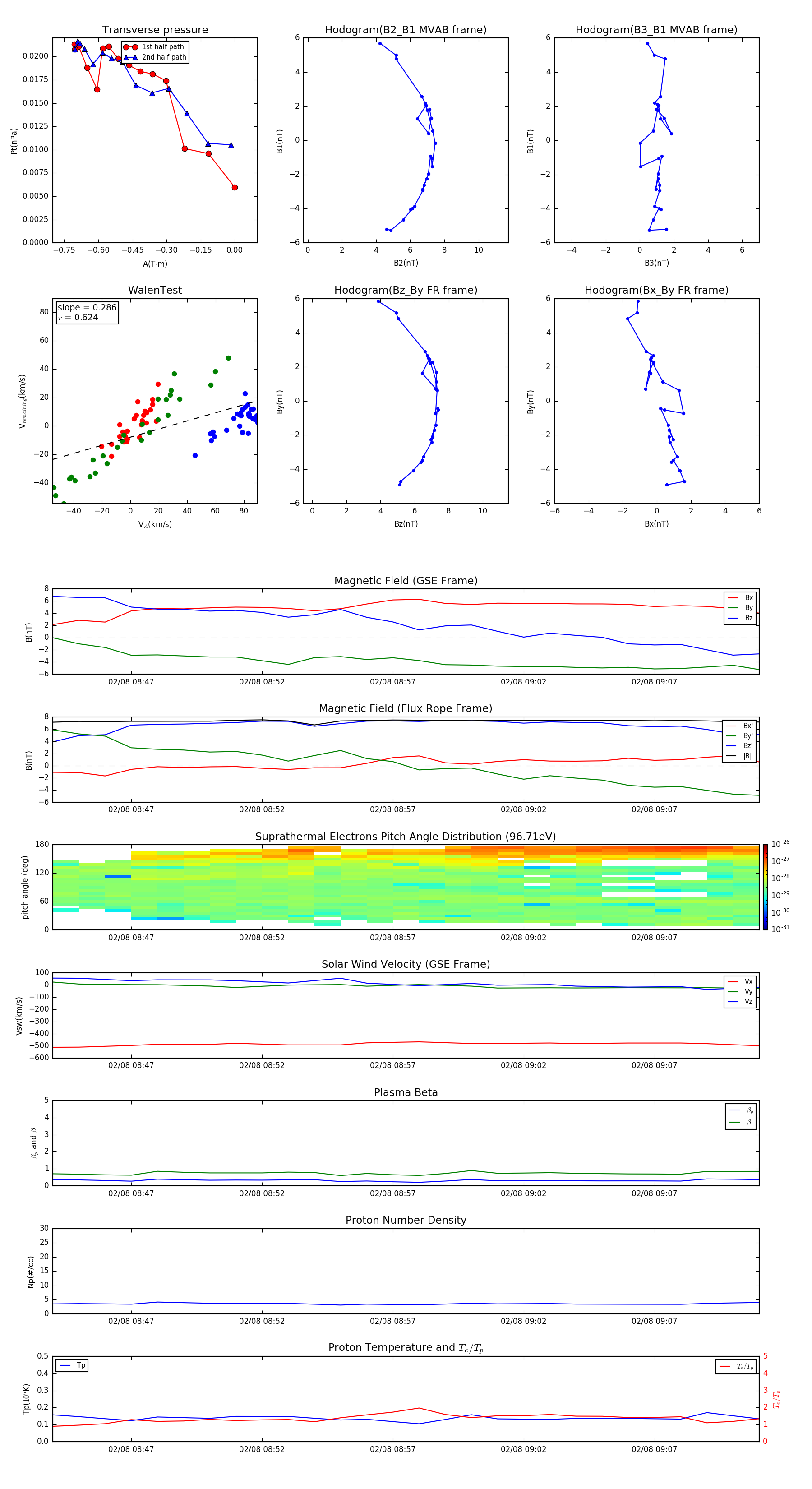The width and height of the screenshot is (812, 1489).
Task: Select "Bx'" in the Flux Rope legend
Action: pyautogui.click(x=740, y=726)
